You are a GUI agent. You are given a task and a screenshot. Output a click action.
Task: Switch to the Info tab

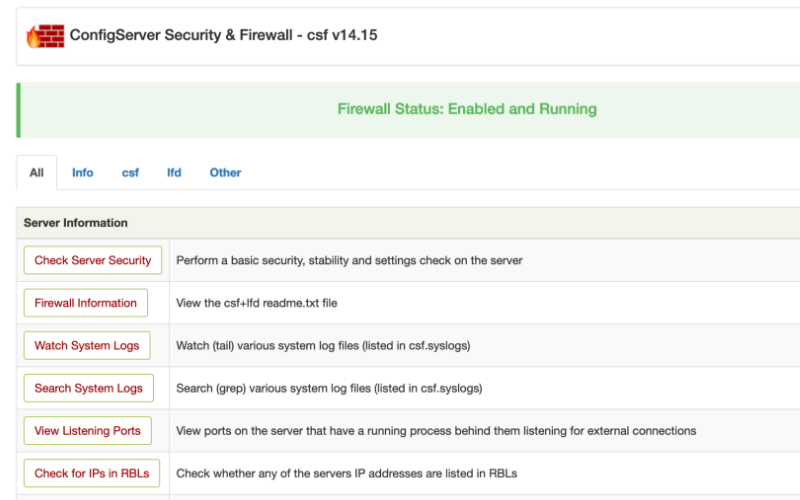tap(83, 173)
